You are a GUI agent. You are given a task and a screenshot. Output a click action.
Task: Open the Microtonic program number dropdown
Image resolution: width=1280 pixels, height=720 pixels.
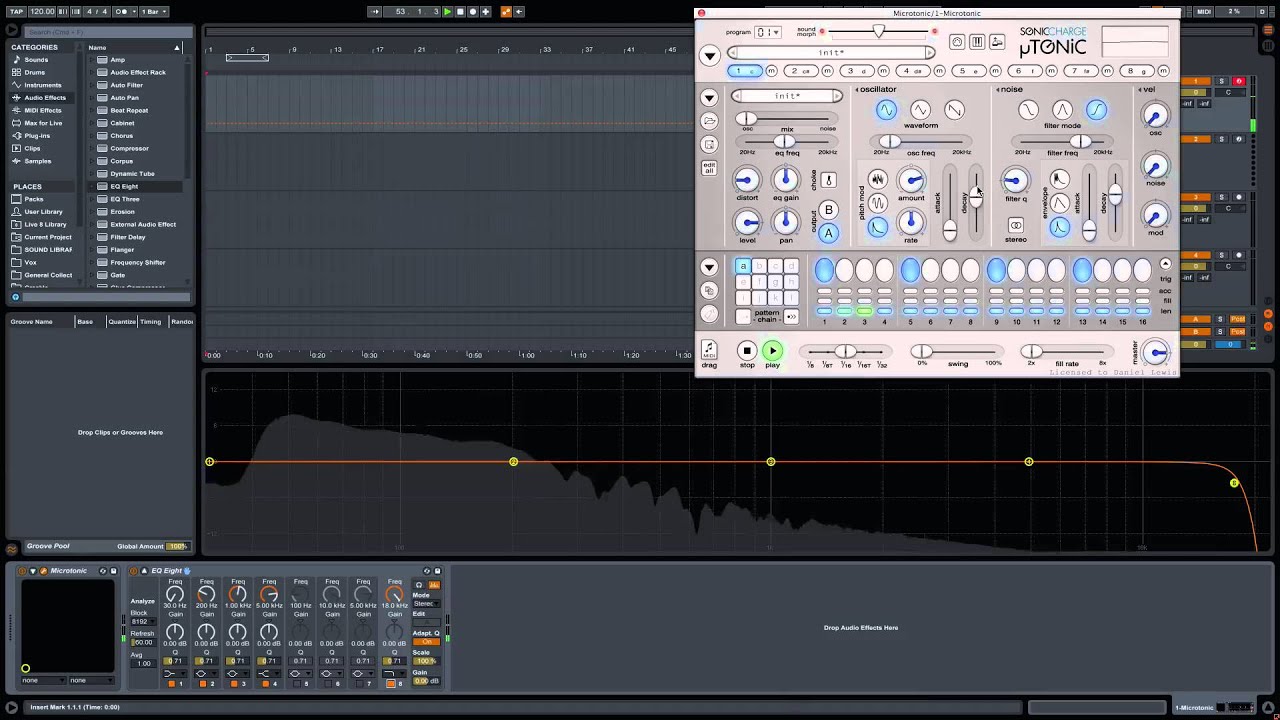pyautogui.click(x=767, y=32)
